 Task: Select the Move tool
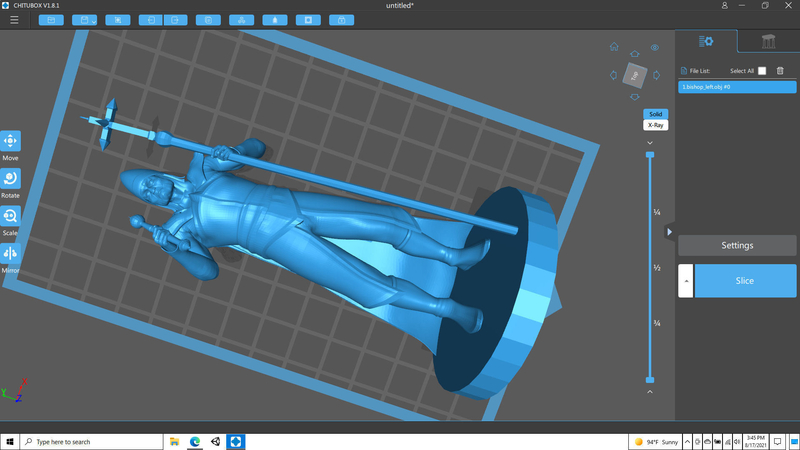pyautogui.click(x=10, y=142)
